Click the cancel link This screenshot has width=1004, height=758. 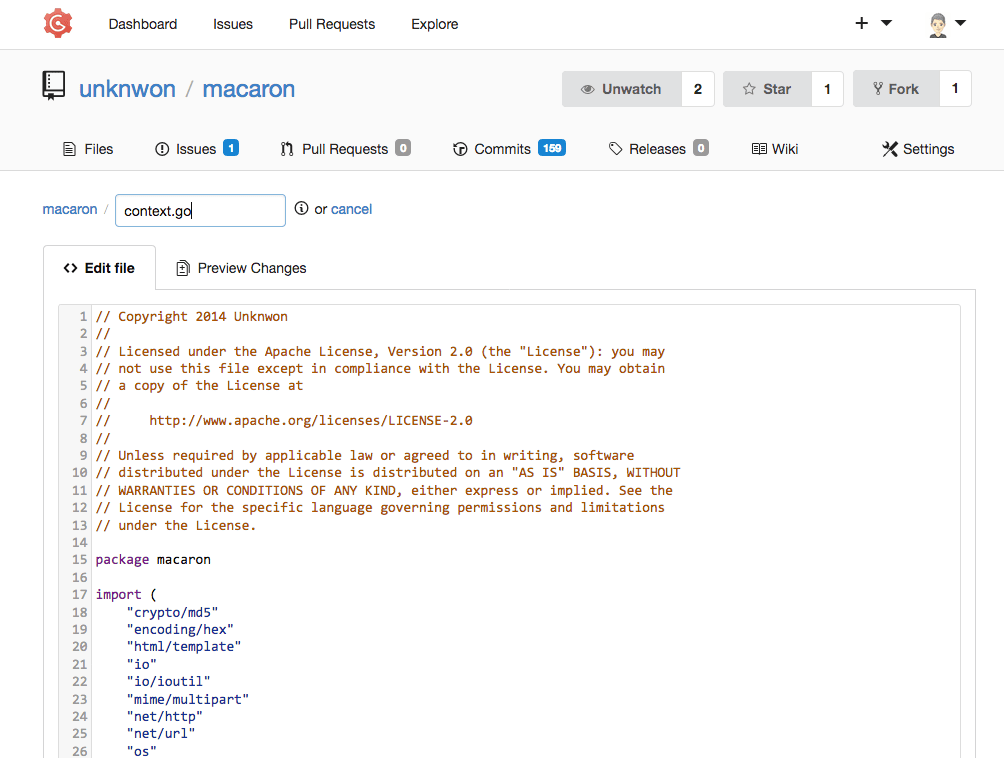(x=351, y=209)
